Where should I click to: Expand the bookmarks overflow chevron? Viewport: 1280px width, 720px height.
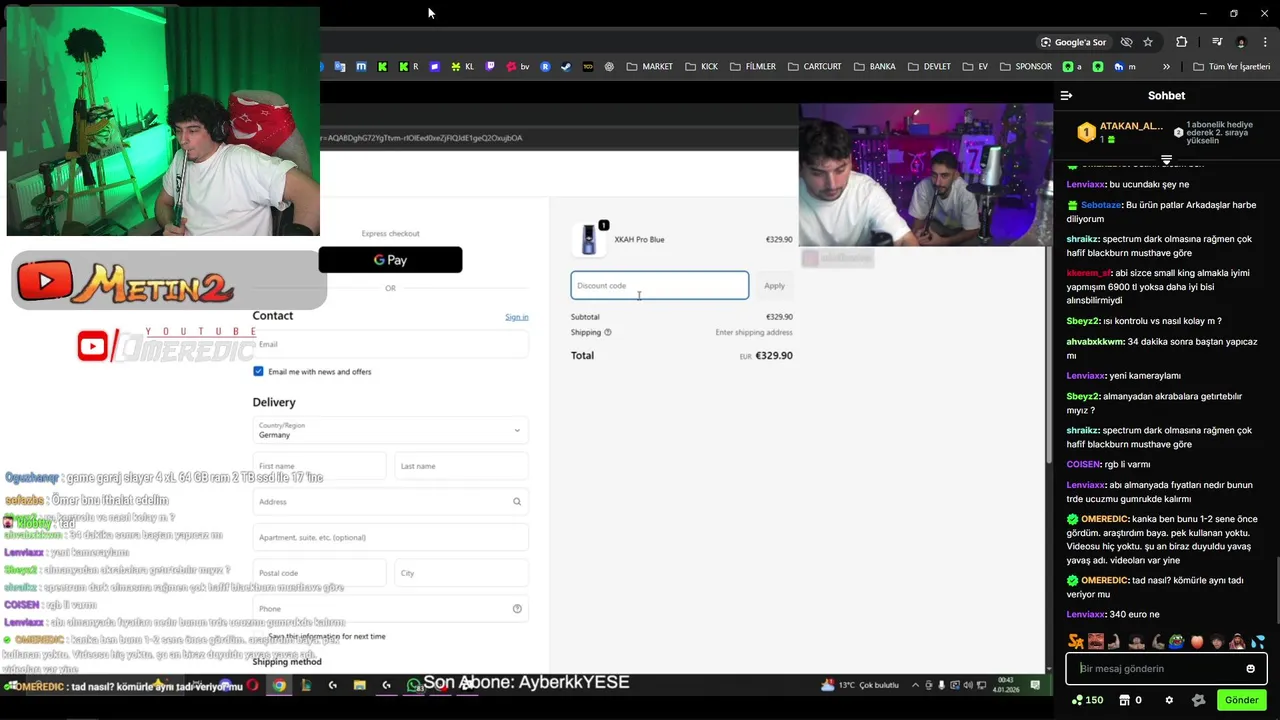pos(1166,67)
